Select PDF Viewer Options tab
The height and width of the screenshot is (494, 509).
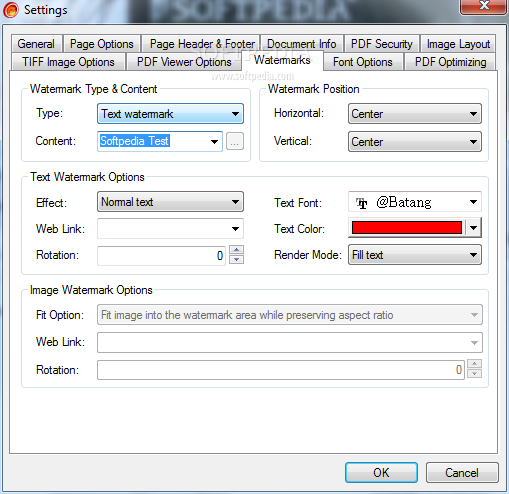pyautogui.click(x=184, y=62)
